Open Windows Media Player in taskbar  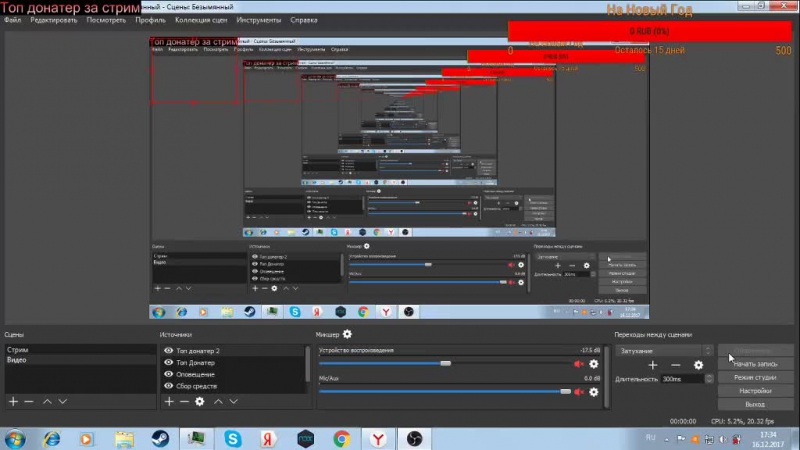click(87, 439)
